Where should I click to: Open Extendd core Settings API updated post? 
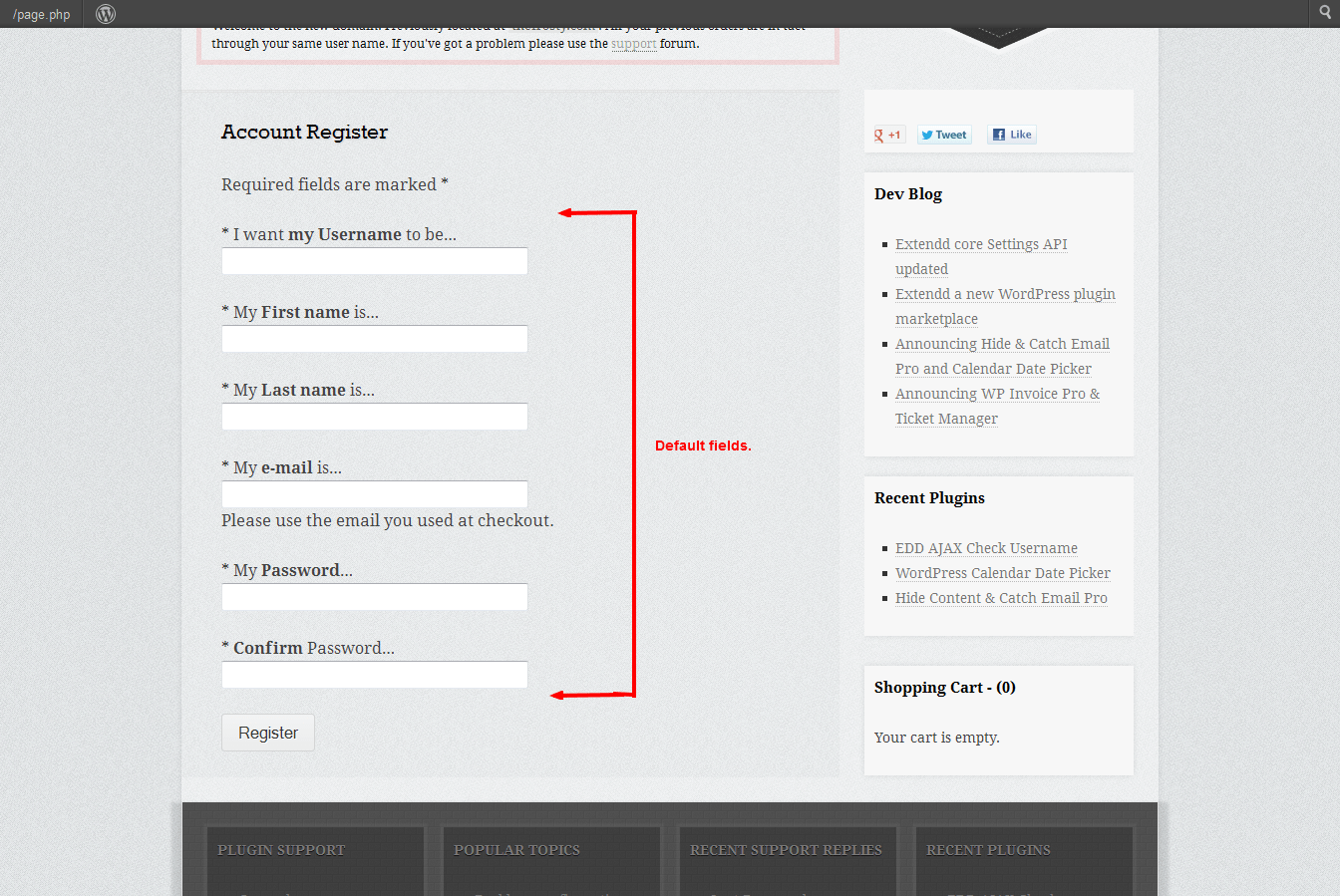point(980,244)
